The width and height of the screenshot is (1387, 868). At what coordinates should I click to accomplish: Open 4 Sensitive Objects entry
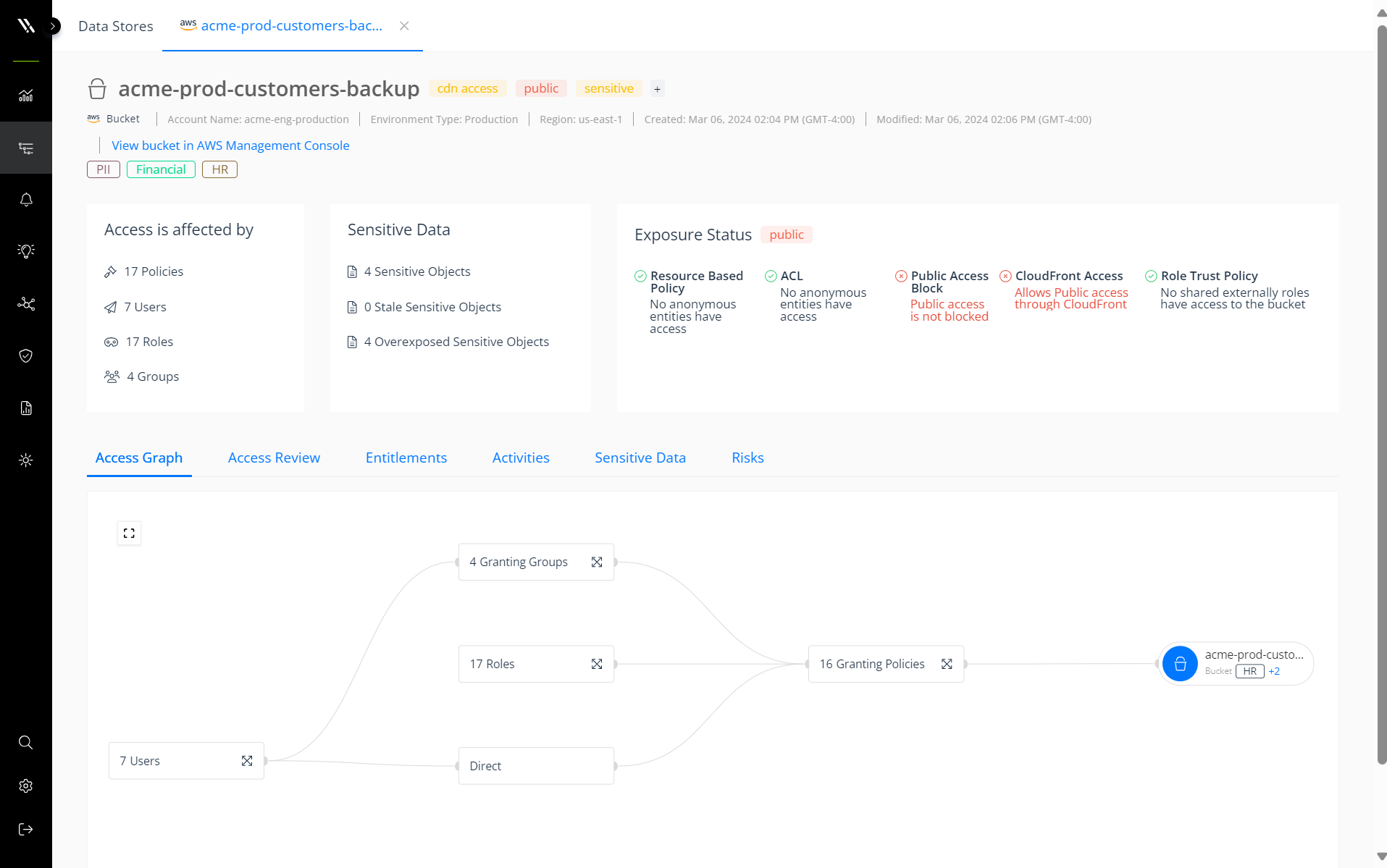coord(408,271)
